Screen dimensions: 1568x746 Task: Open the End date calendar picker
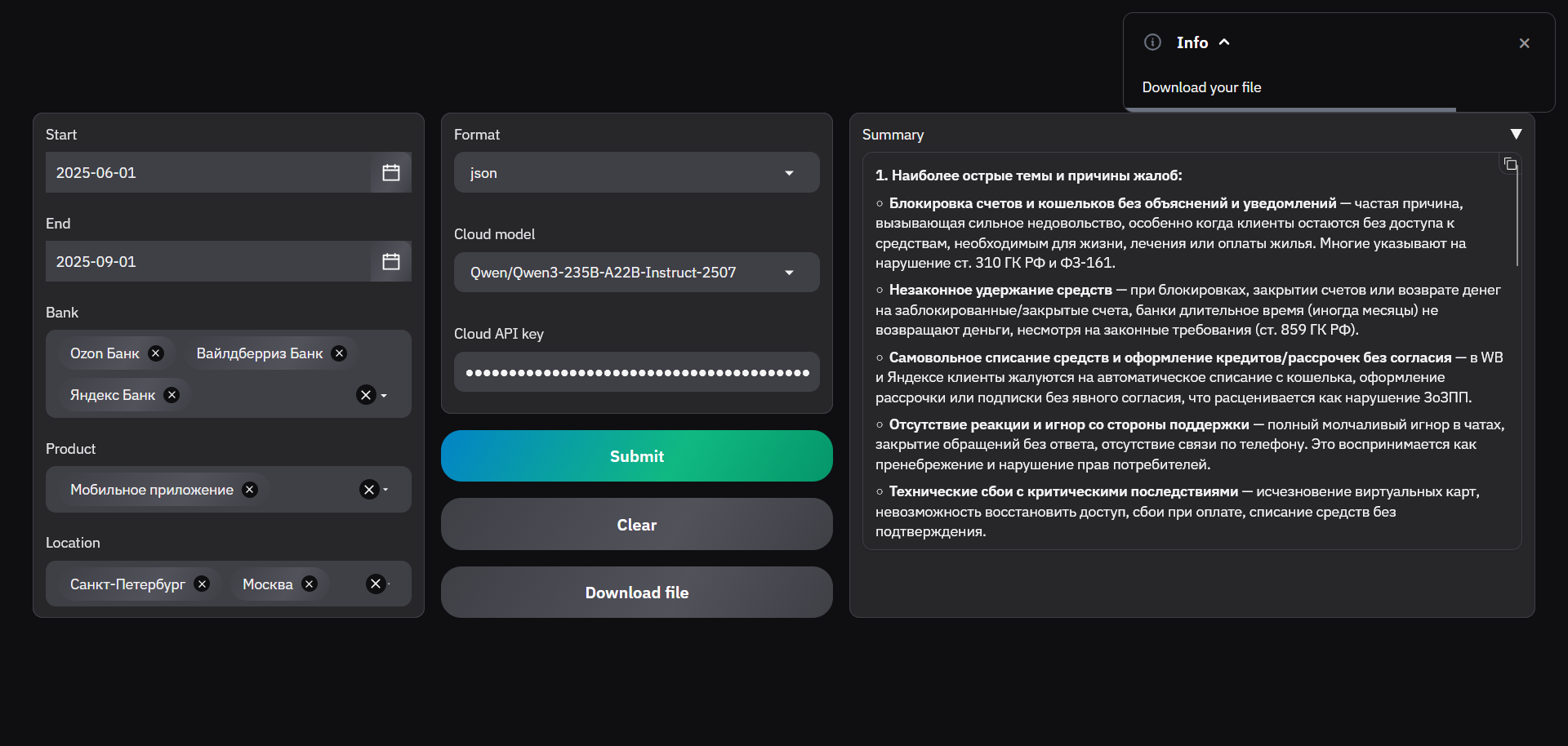click(x=390, y=262)
